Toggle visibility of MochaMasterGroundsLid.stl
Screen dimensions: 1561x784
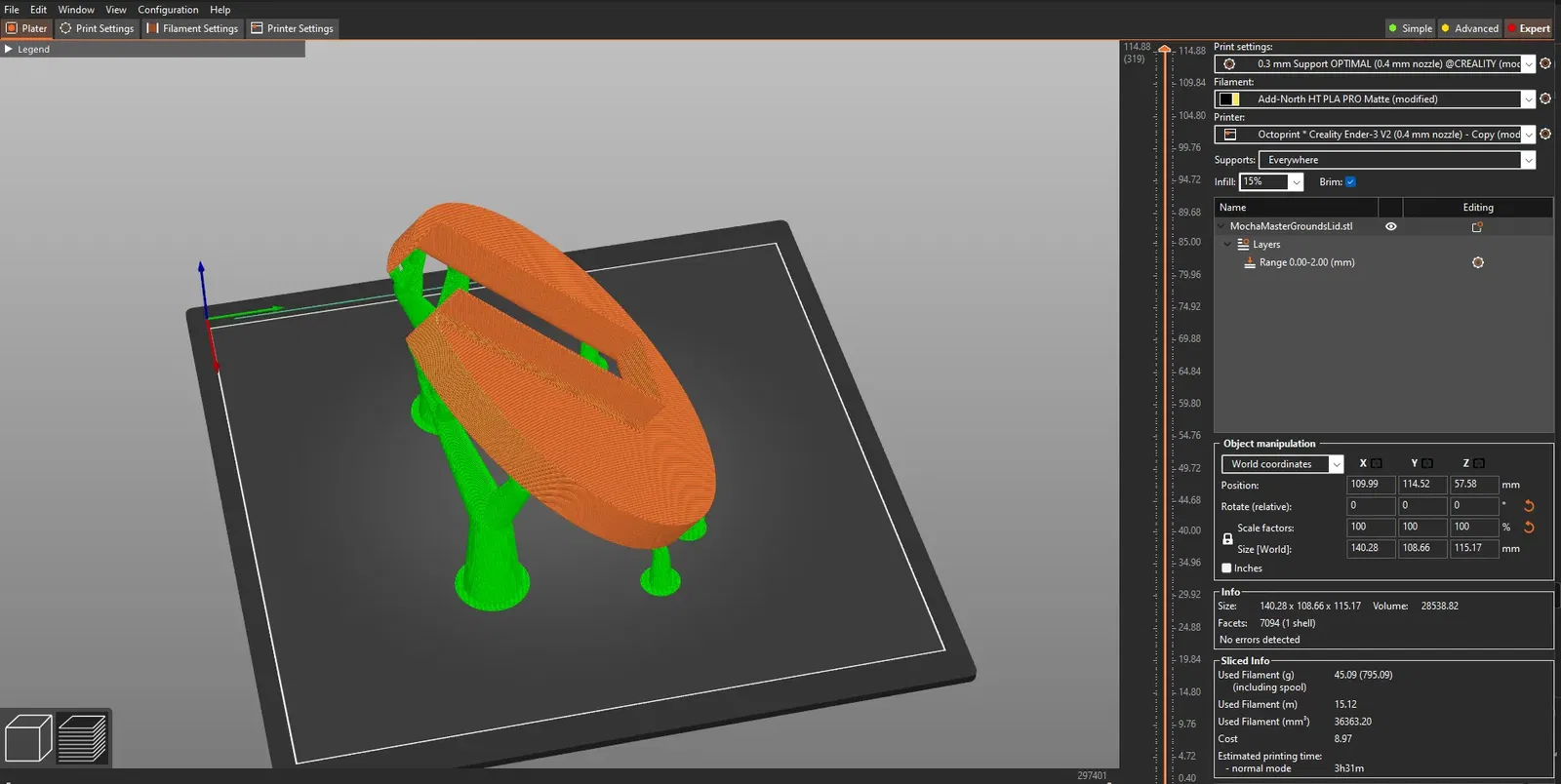pos(1391,226)
